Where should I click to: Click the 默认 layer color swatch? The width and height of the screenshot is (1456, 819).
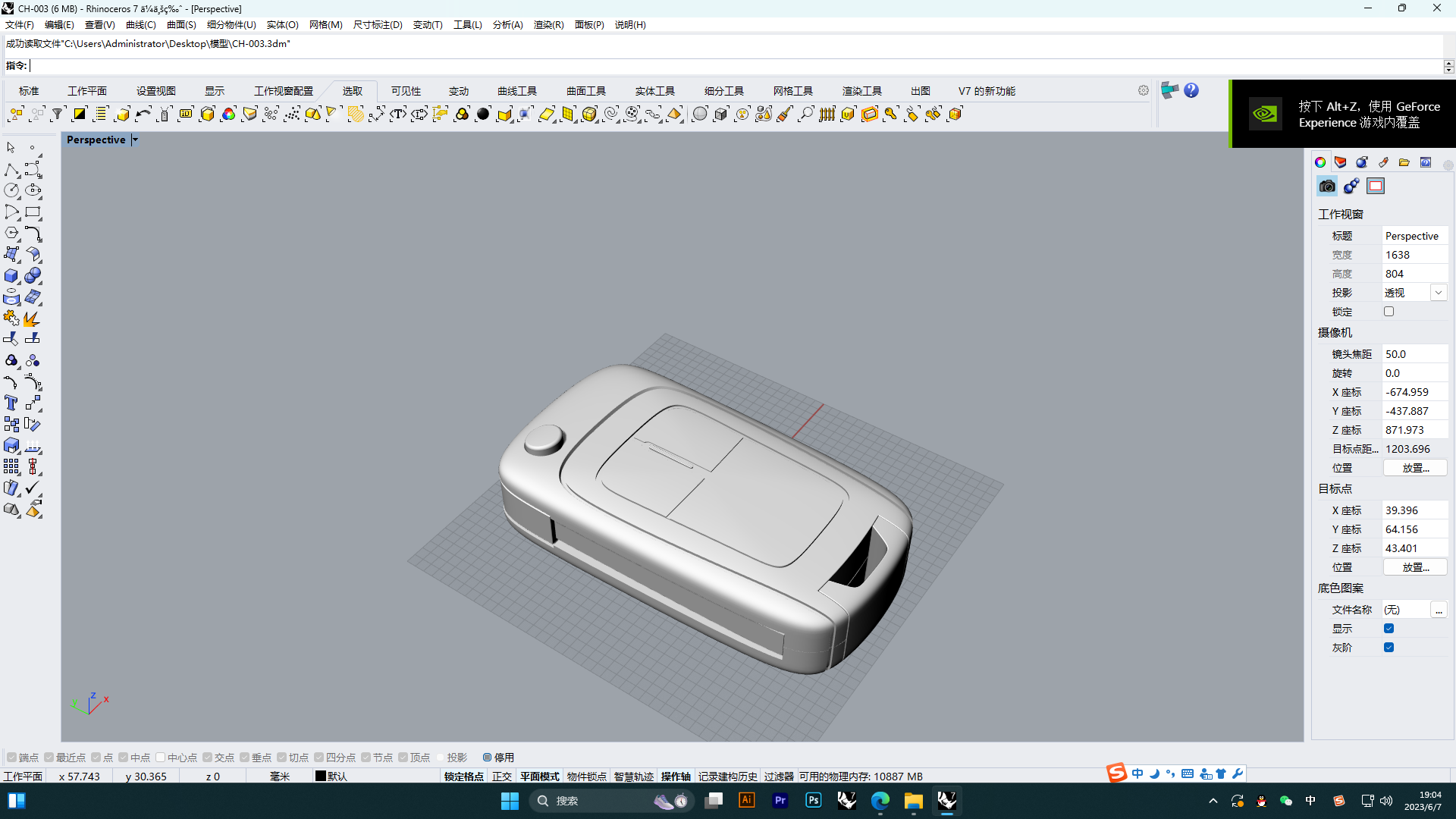click(x=321, y=777)
